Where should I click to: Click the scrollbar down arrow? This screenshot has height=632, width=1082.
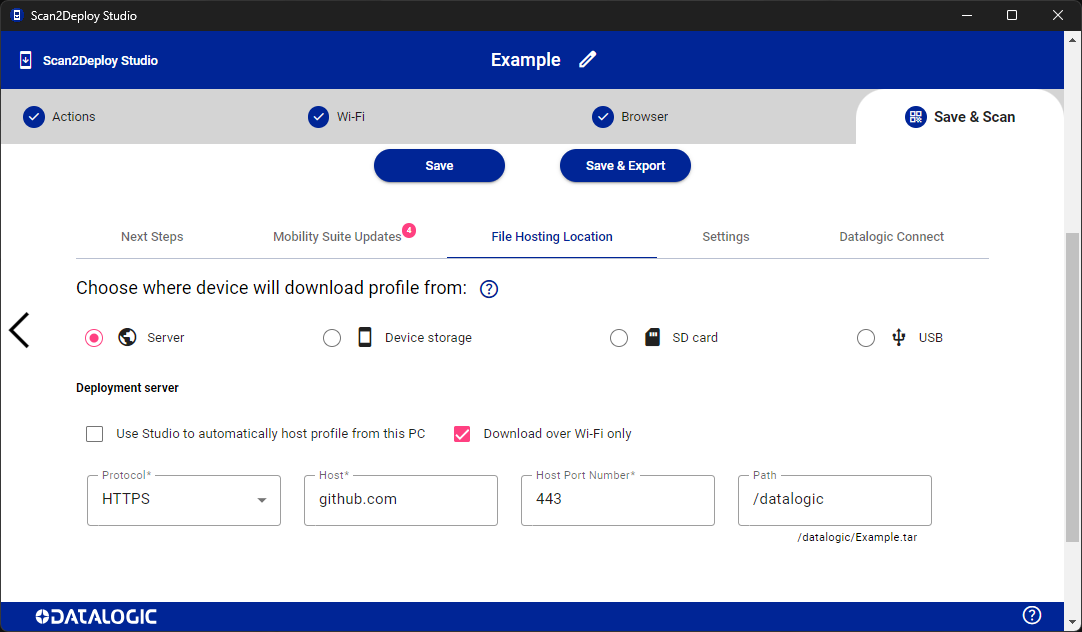pos(1072,622)
